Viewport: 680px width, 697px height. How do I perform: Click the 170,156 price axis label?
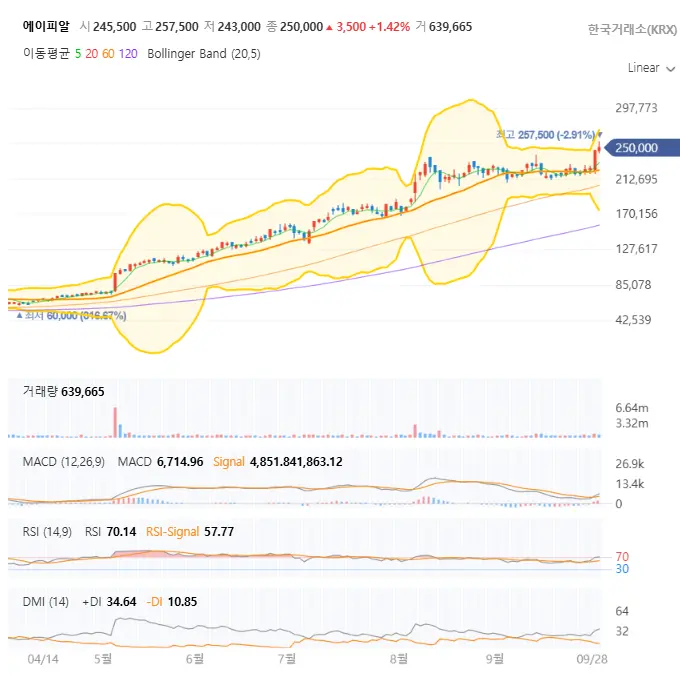(636, 214)
